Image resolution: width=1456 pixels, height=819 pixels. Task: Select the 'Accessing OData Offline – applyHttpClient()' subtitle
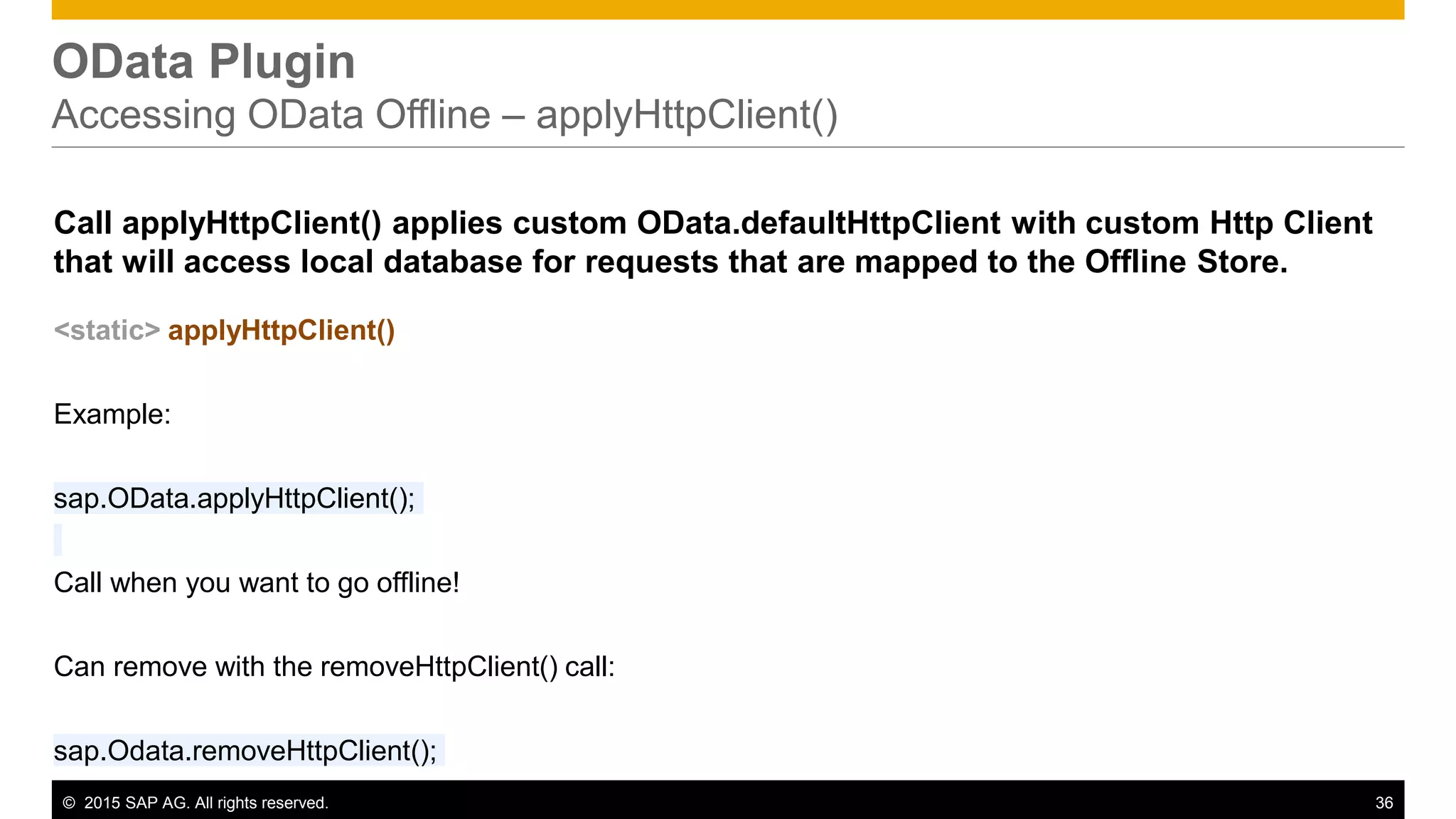click(x=445, y=115)
